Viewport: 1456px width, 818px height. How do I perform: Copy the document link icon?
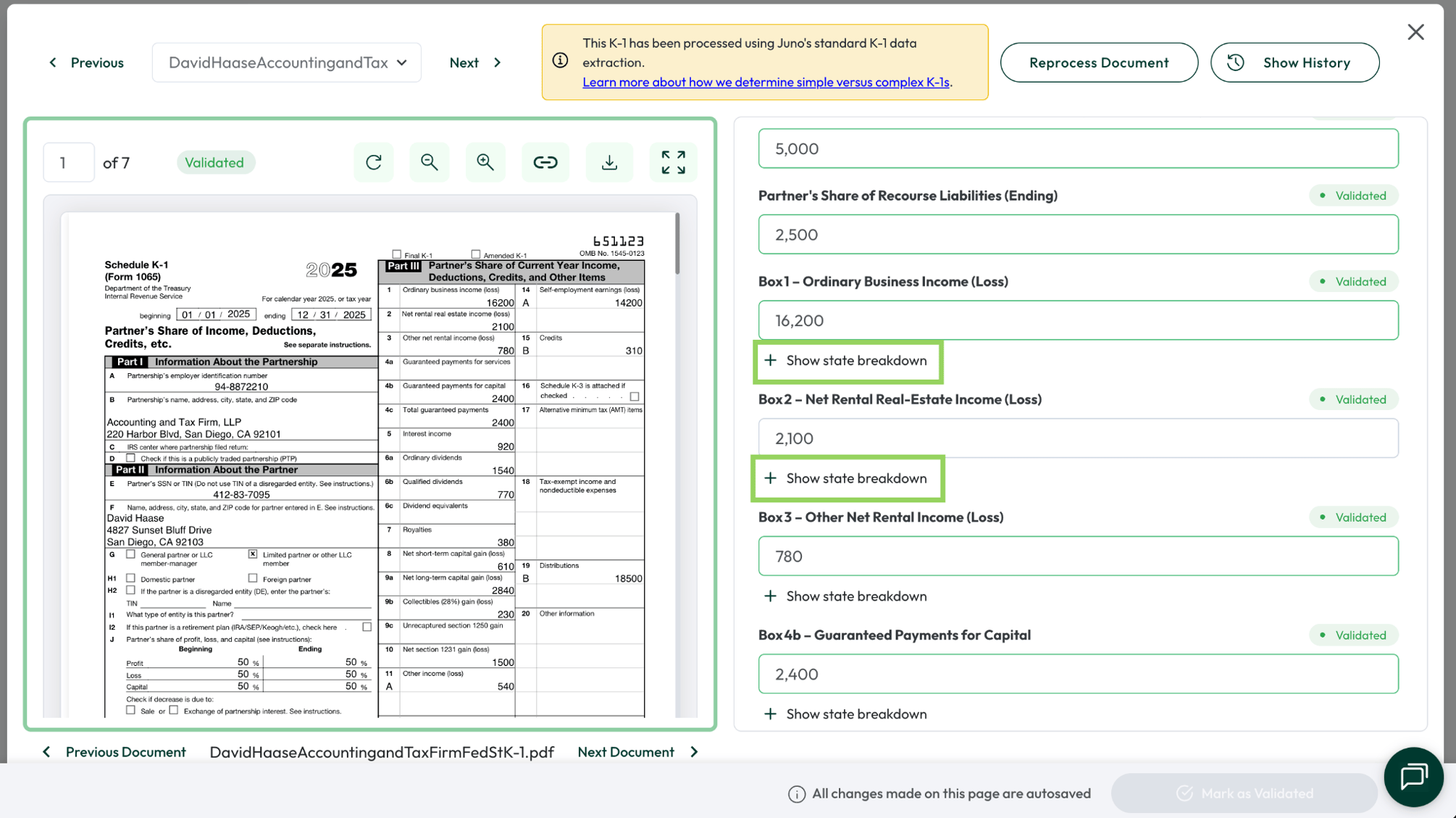coord(545,162)
